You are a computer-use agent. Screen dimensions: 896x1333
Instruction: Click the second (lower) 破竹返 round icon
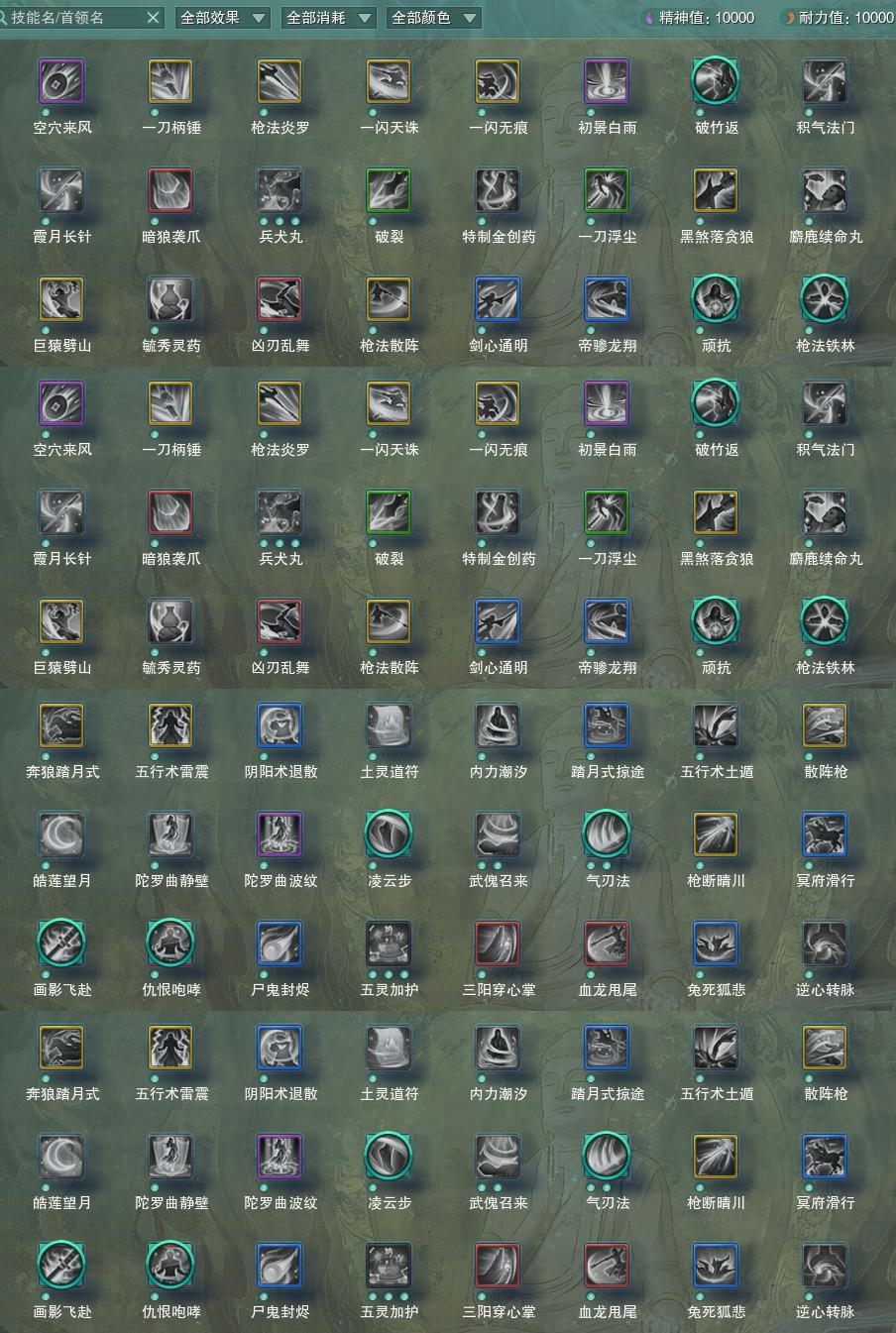tap(716, 403)
